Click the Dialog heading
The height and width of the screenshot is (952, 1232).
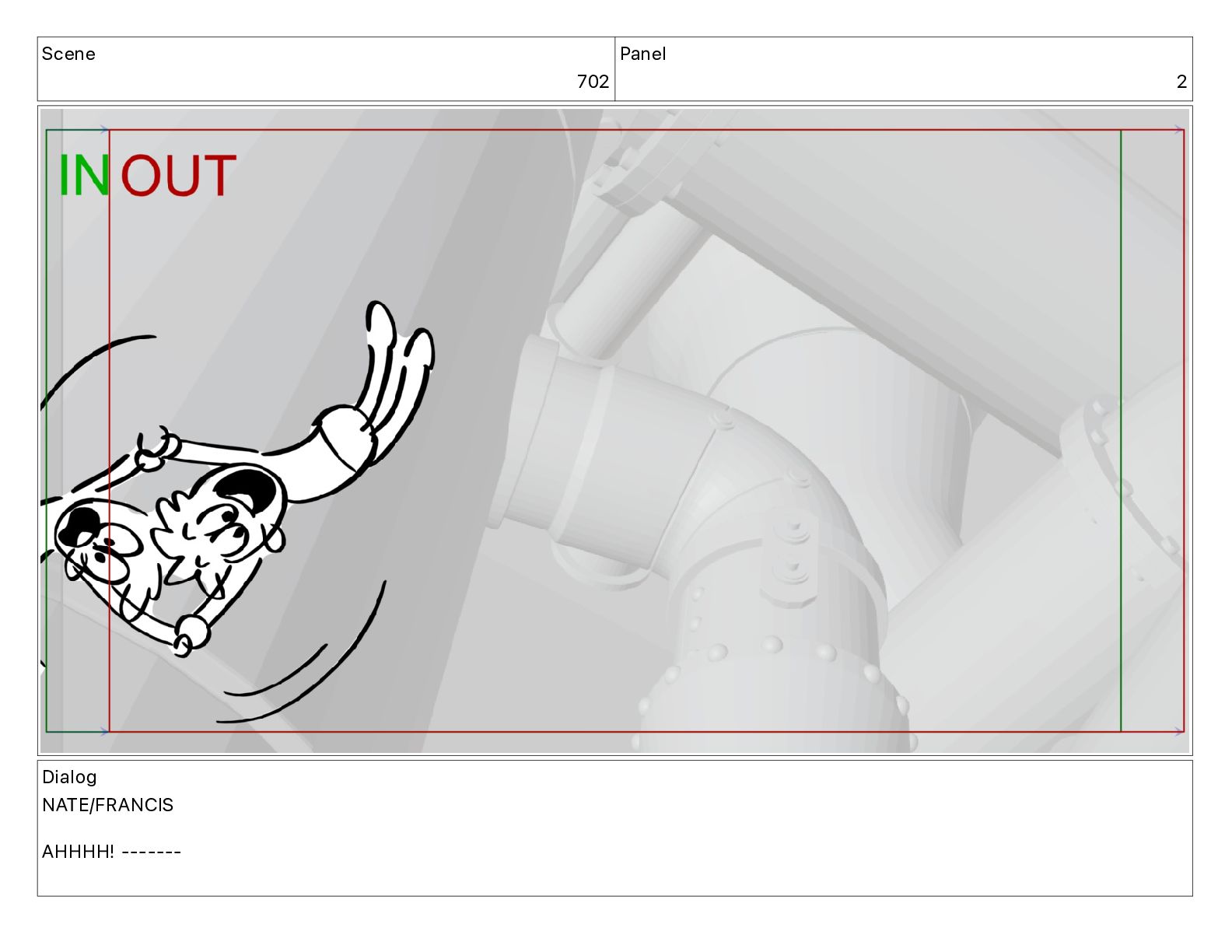[x=69, y=777]
